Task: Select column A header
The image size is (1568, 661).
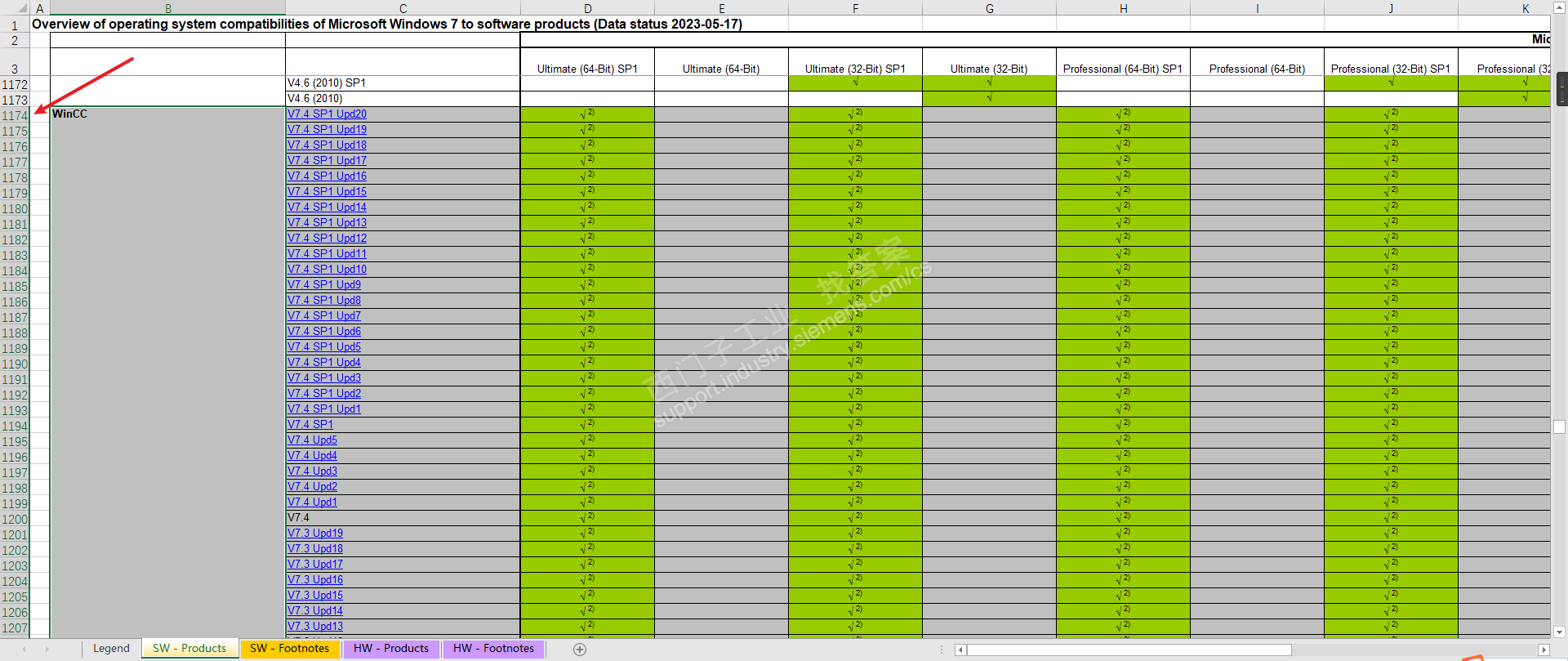Action: (x=40, y=8)
